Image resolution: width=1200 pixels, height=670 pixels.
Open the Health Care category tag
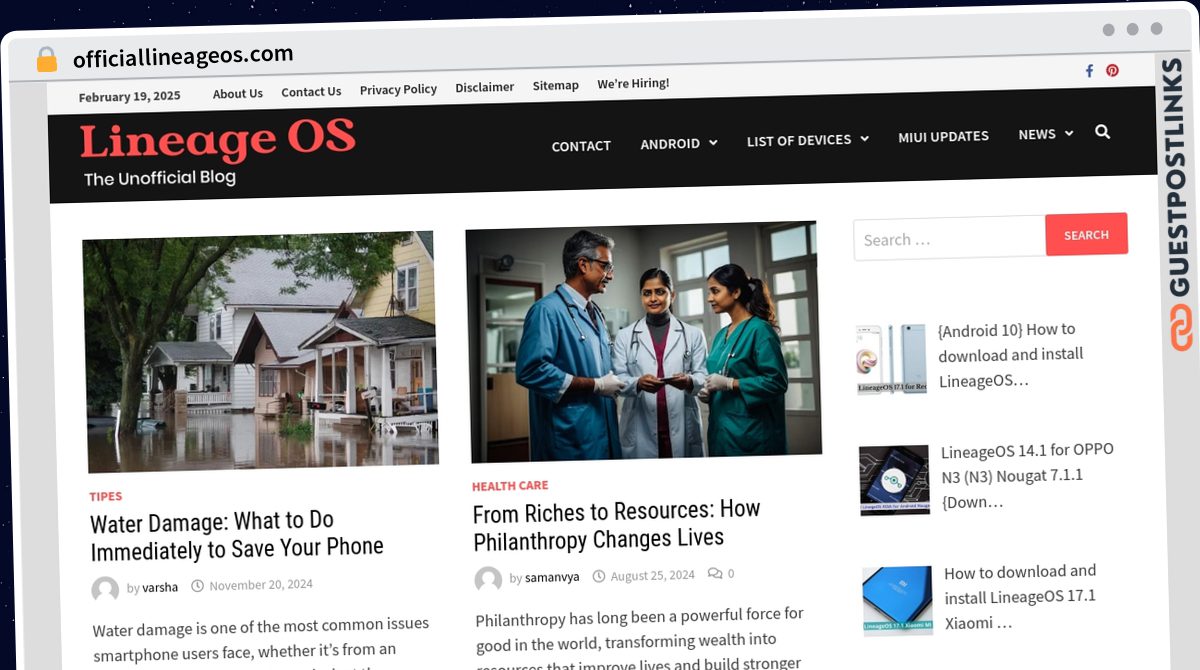point(510,486)
